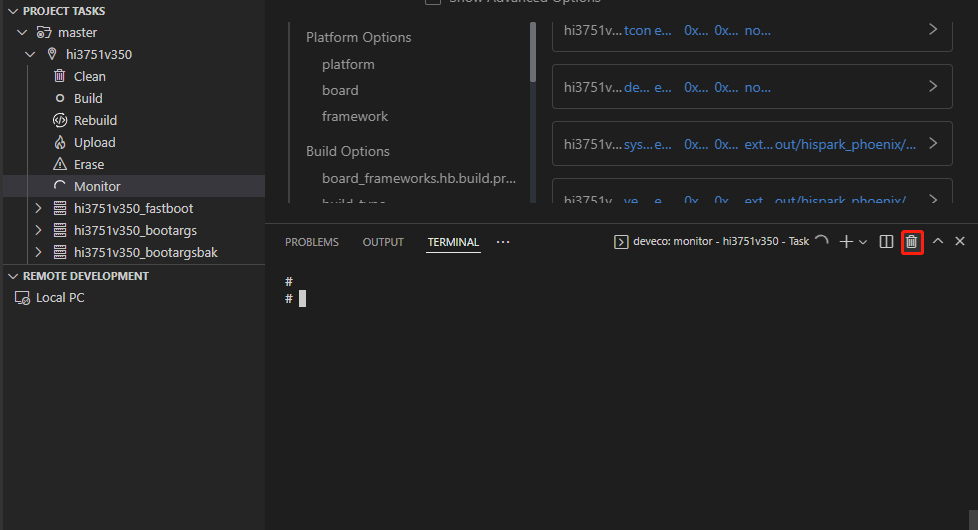Viewport: 978px width, 530px height.
Task: Collapse the REMOTE DEVELOPMENT section
Action: pyautogui.click(x=12, y=276)
